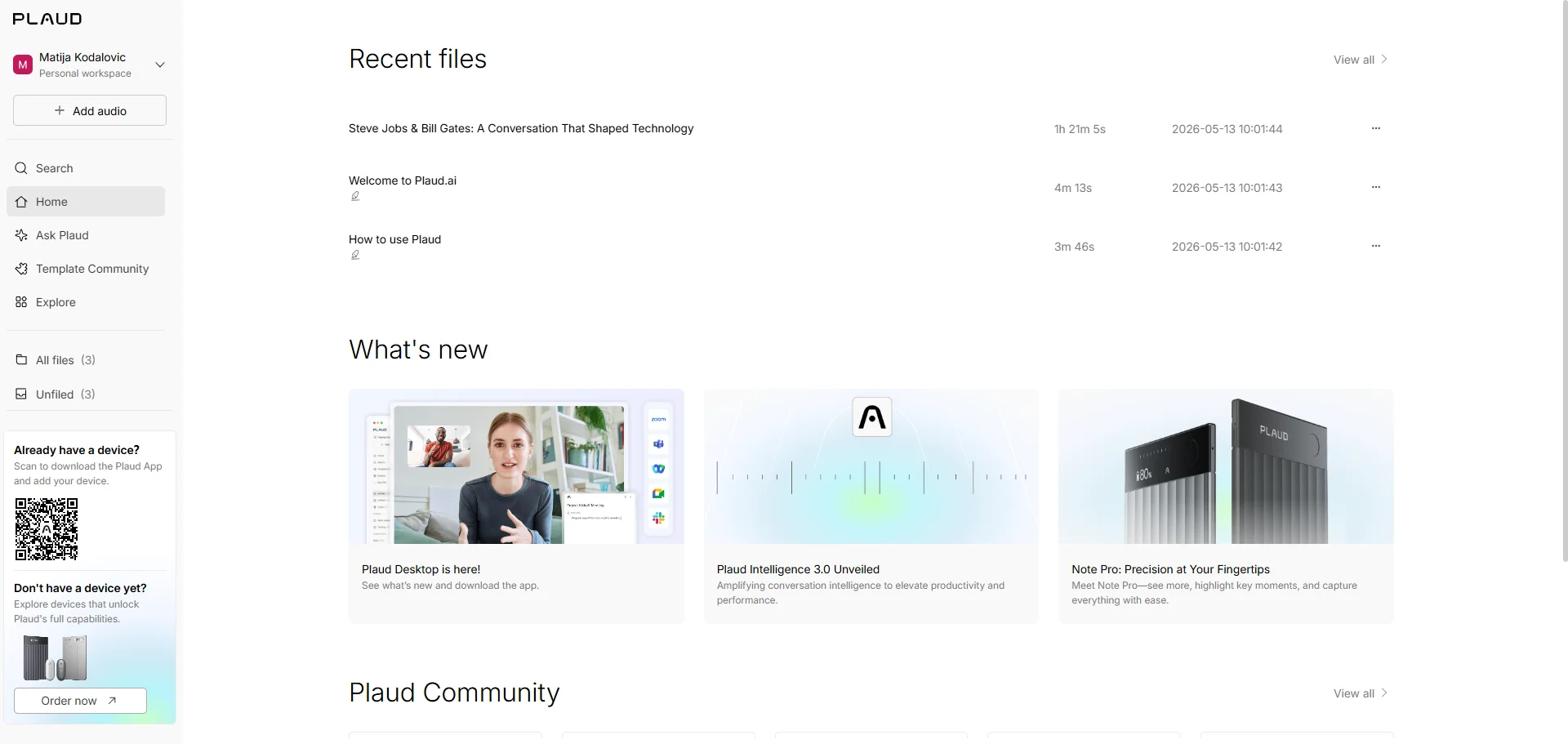Screen dimensions: 1568x744
Task: Click the page vertical scrollbar
Action: pyautogui.click(x=1565, y=281)
